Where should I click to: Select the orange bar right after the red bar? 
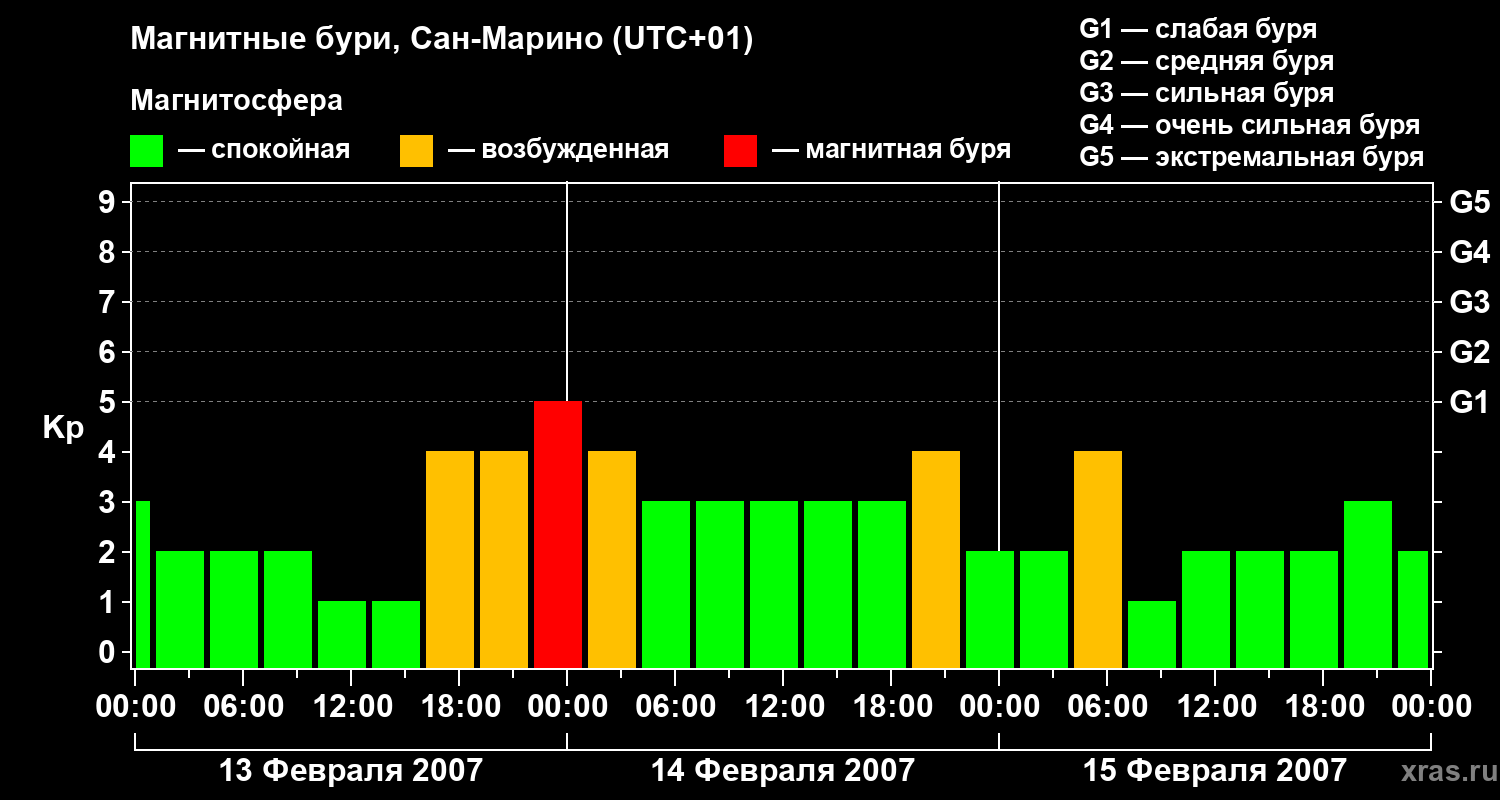(612, 559)
